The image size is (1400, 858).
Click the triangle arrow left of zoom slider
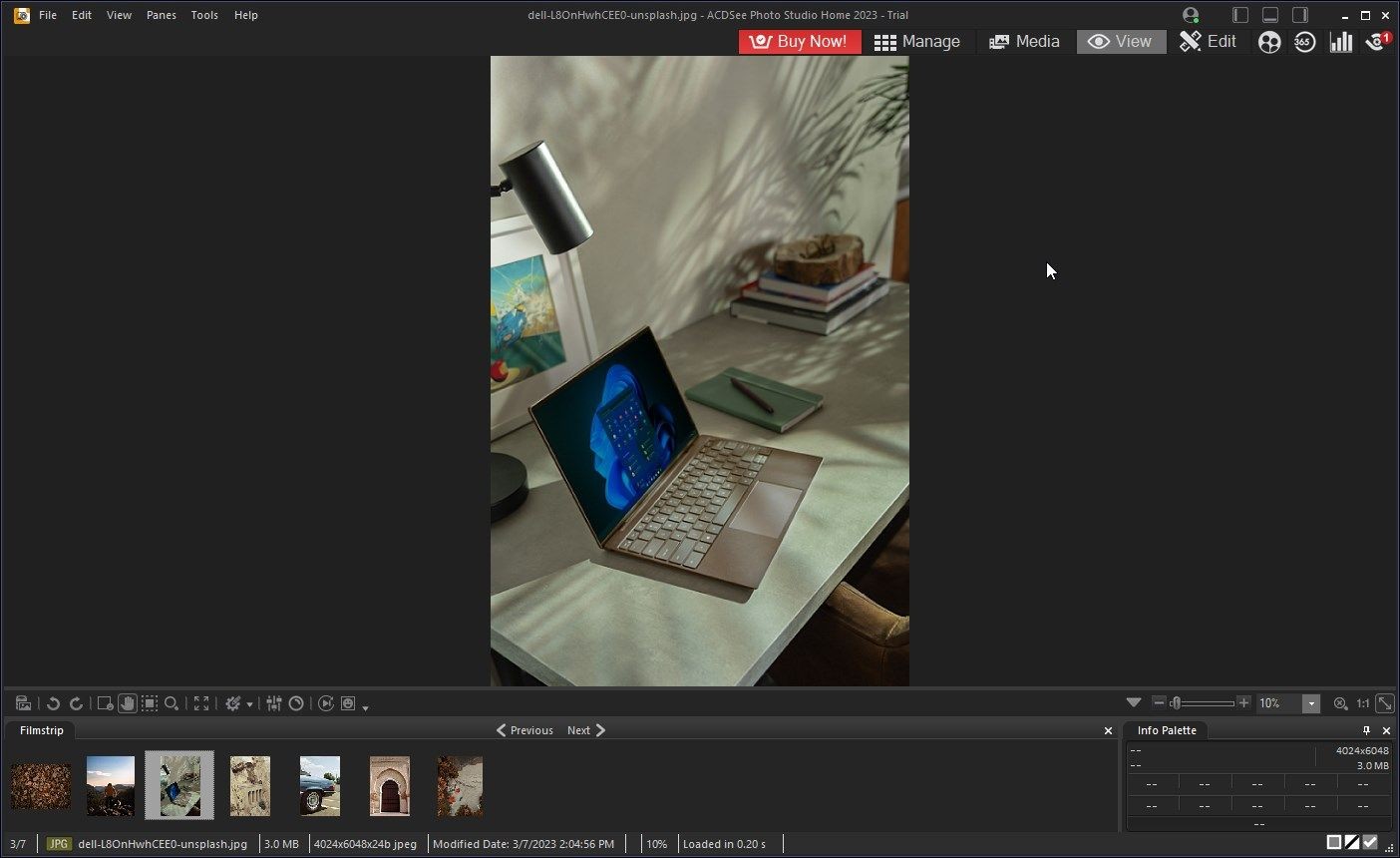click(1134, 703)
